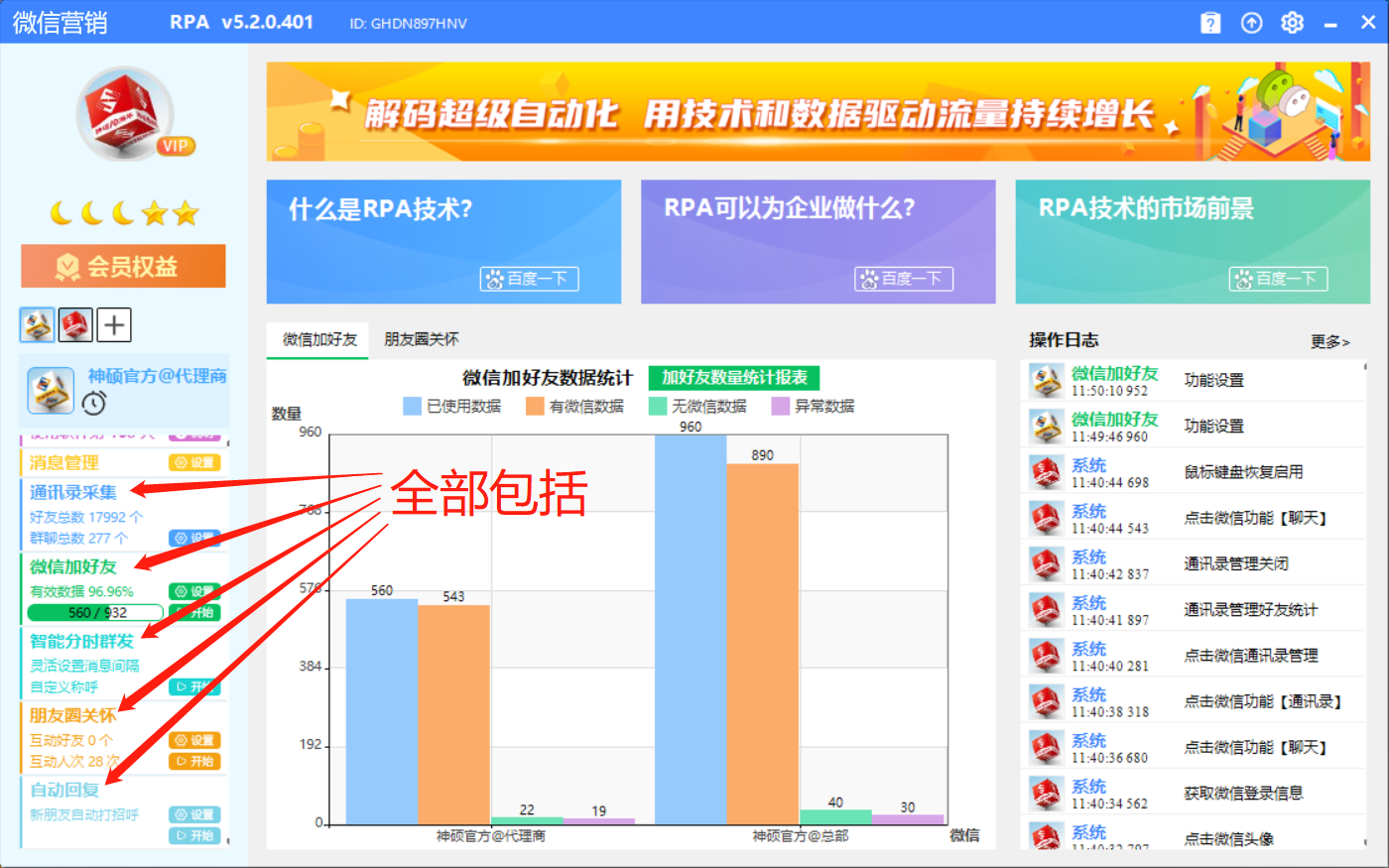Open 会员权益 member benefits button
The width and height of the screenshot is (1389, 868).
click(123, 266)
